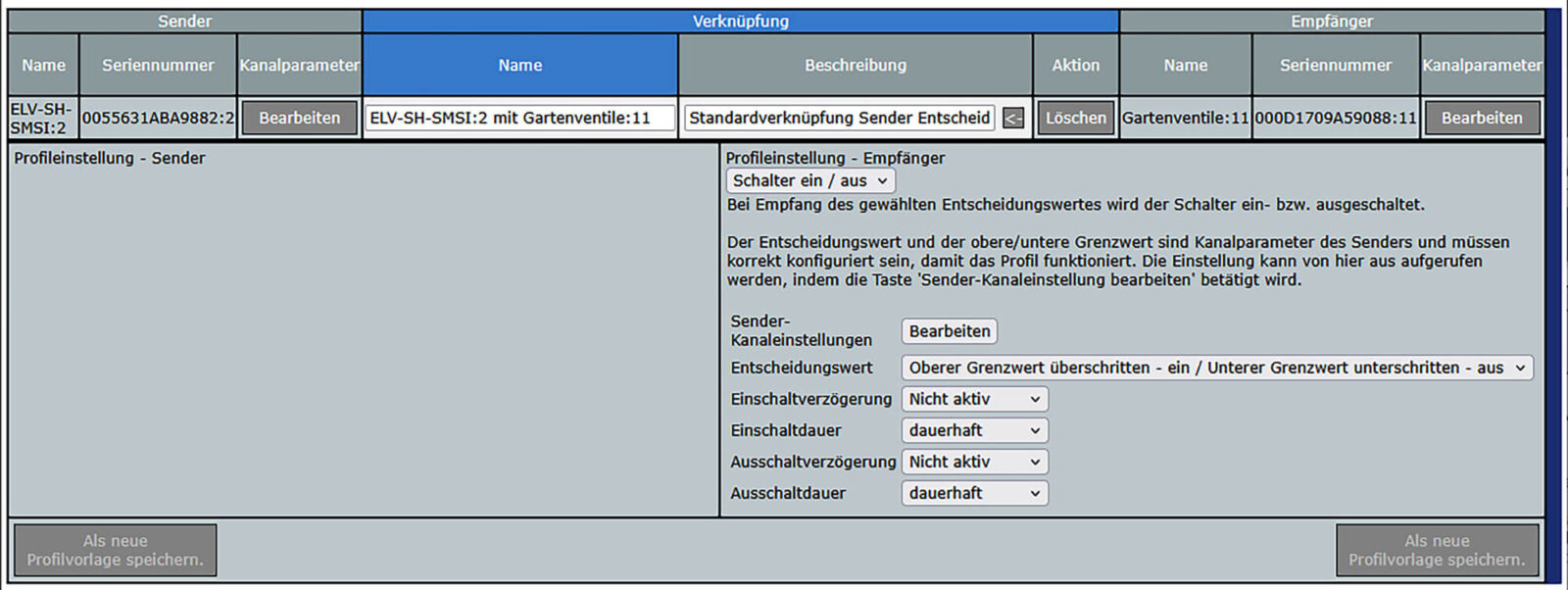Viewport: 1568px width, 590px height.
Task: Expand the Entscheidungswert dropdown
Action: coord(1216,368)
